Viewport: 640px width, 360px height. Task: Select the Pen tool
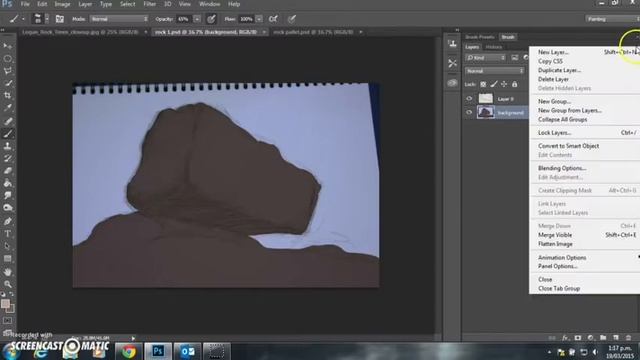[7, 221]
